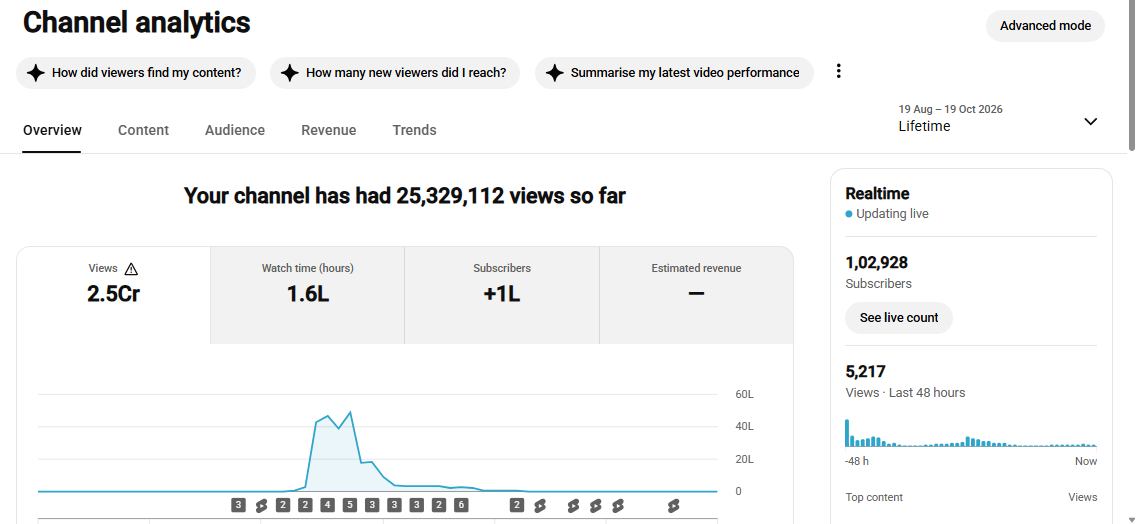Click "Views · Last 48 hours" label

[905, 393]
